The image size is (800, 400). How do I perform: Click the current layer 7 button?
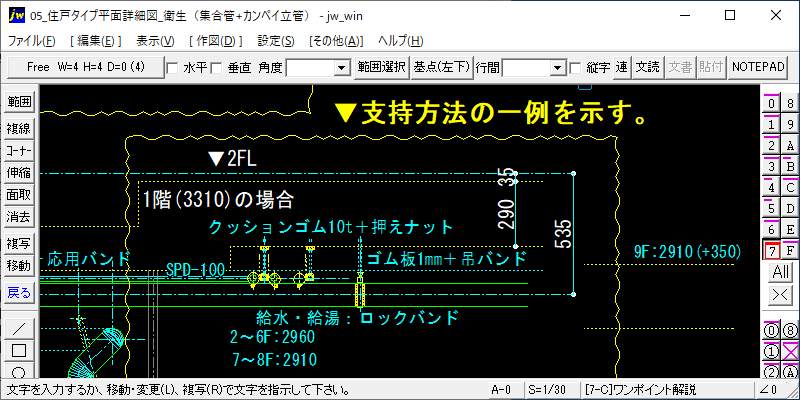click(x=771, y=251)
